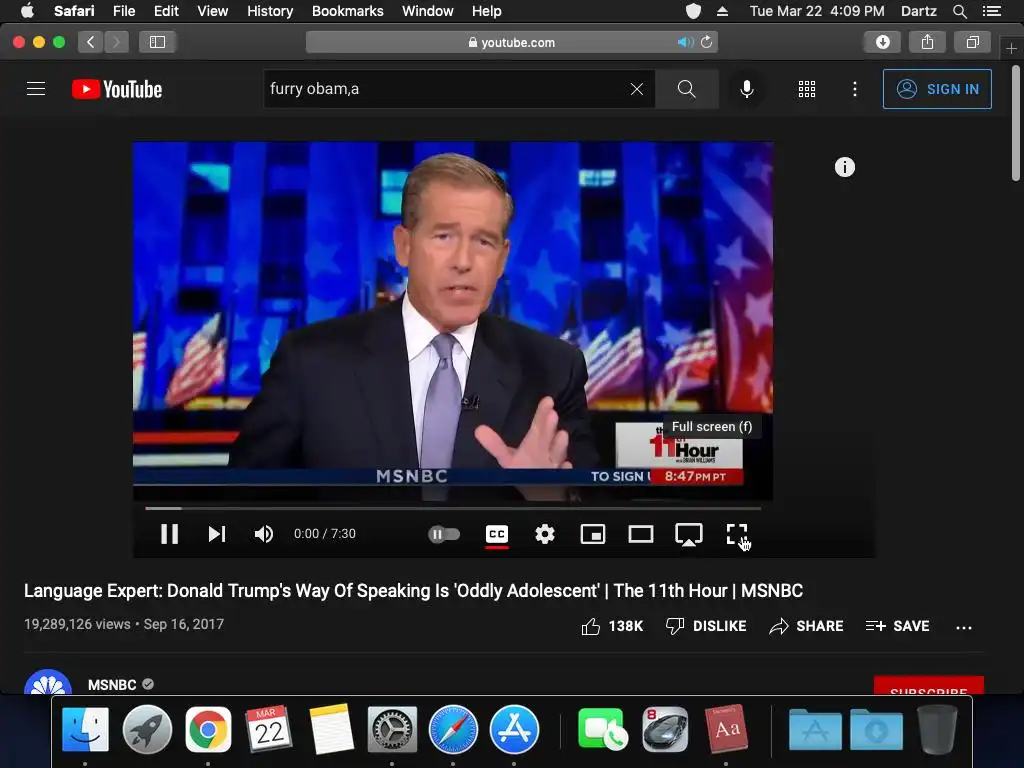The height and width of the screenshot is (768, 1024).
Task: Toggle closed captions (CC)
Action: pyautogui.click(x=497, y=534)
